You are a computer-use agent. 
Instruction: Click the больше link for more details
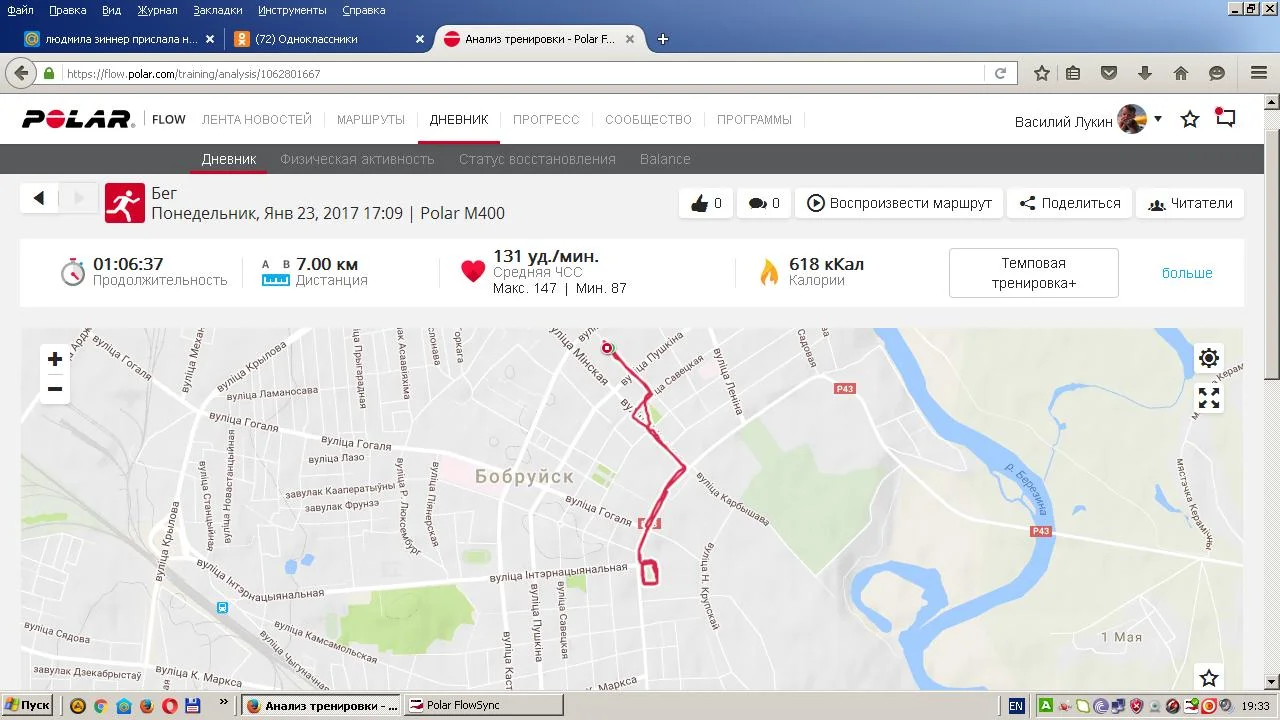[1187, 273]
